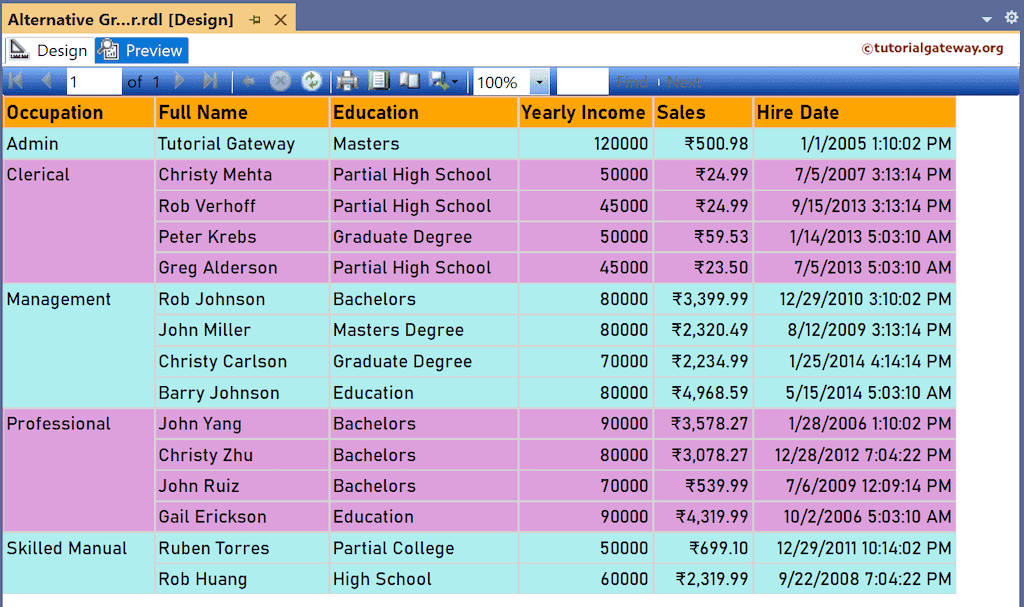This screenshot has height=607, width=1024.
Task: Click the Next search result link
Action: (x=685, y=82)
